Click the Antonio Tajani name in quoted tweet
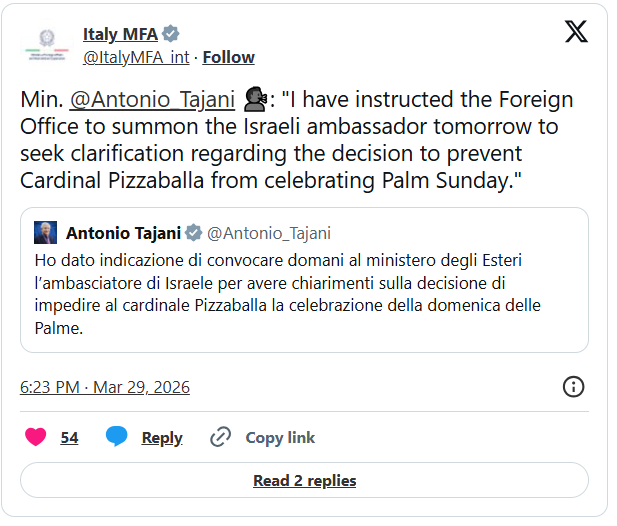 pyautogui.click(x=123, y=233)
